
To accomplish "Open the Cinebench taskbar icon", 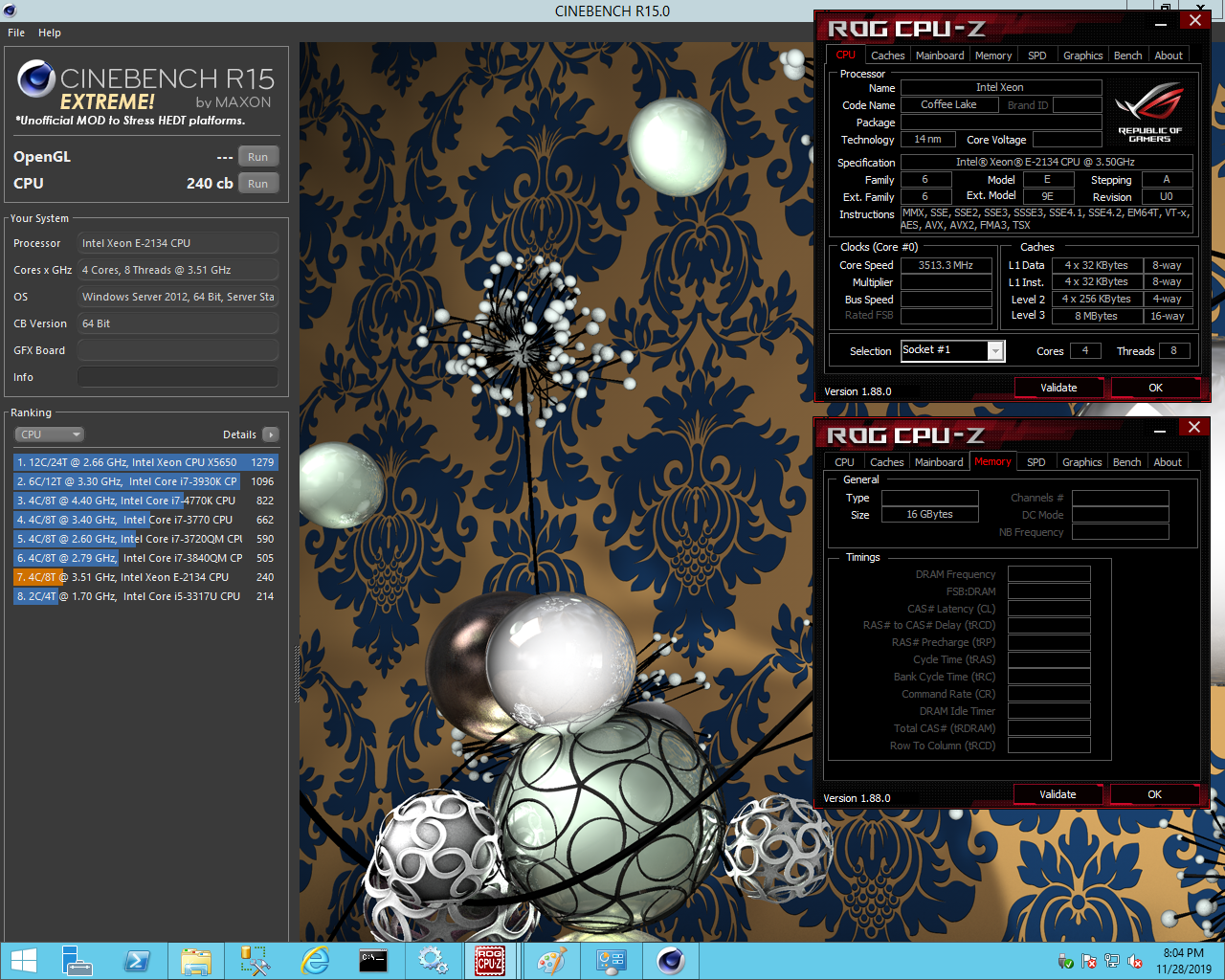I will [671, 961].
